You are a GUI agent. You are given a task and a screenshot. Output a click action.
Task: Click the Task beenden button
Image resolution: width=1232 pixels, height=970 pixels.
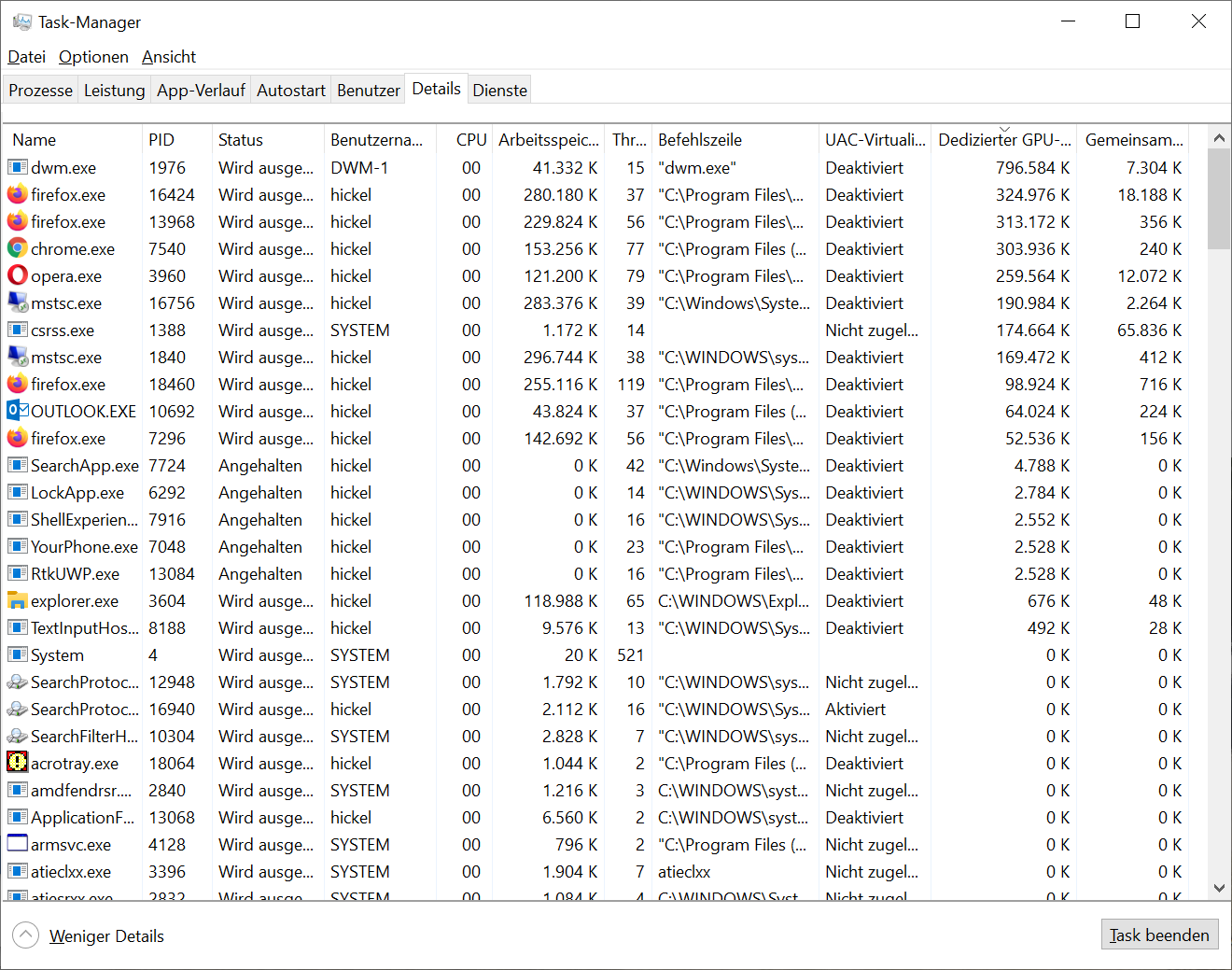pyautogui.click(x=1159, y=935)
